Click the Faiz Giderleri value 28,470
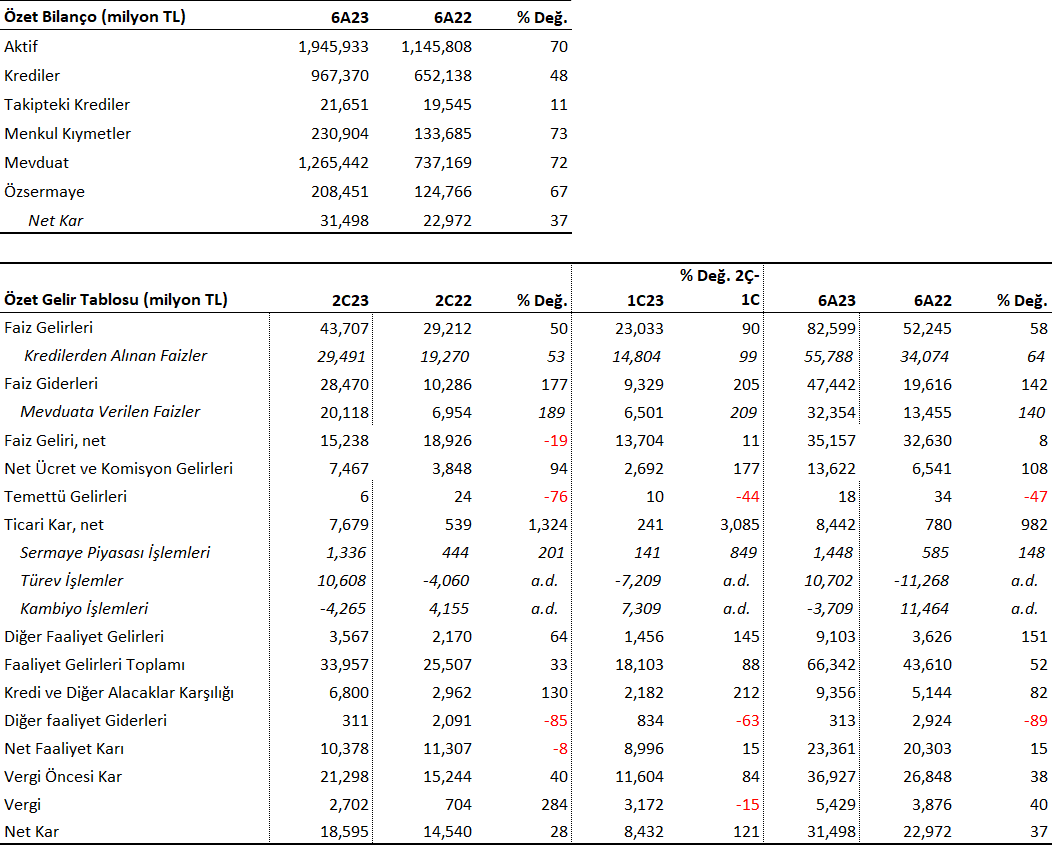 pos(345,385)
